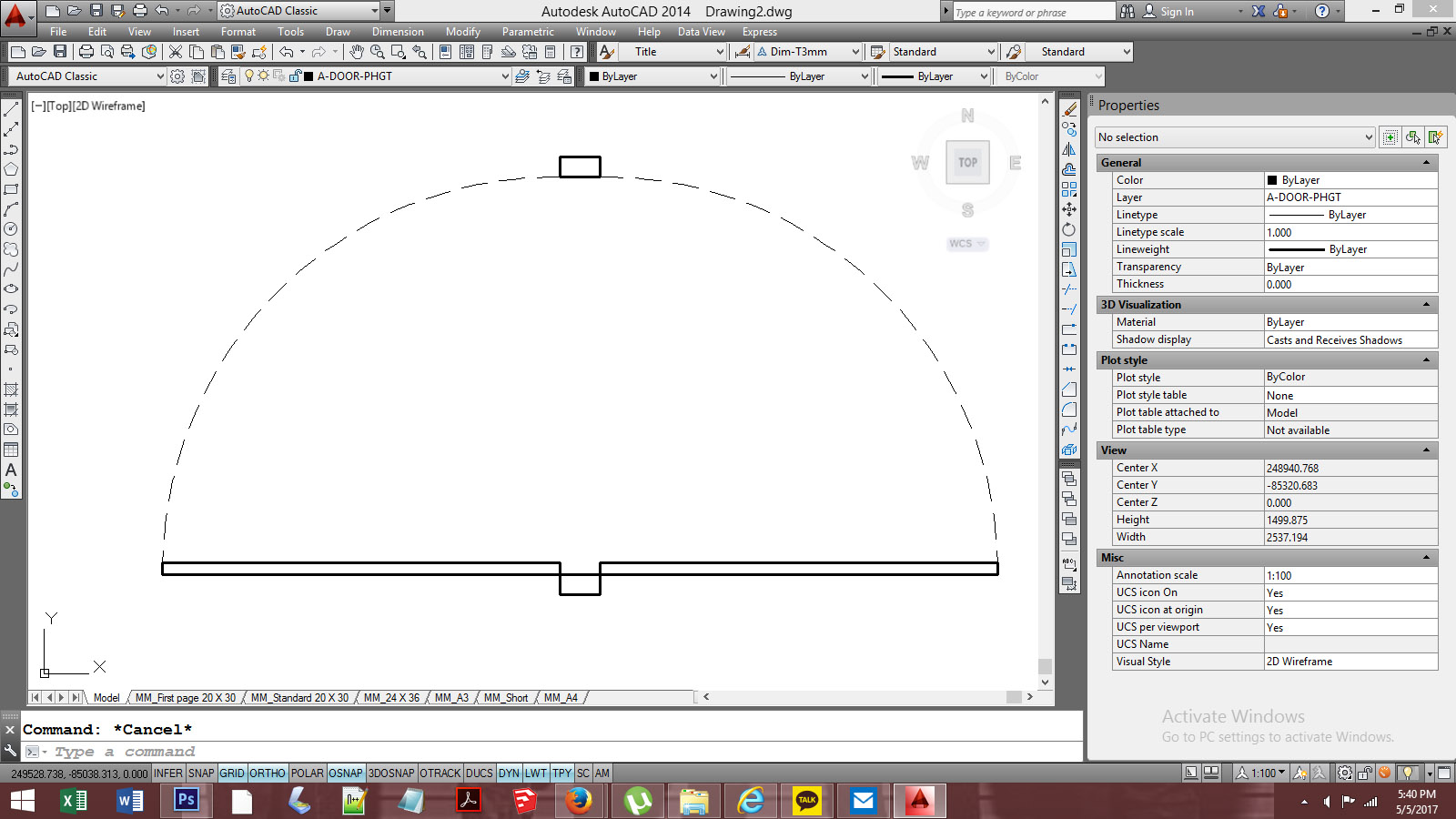1456x819 pixels.
Task: Collapse the 3D Visualization properties section
Action: tap(1426, 305)
